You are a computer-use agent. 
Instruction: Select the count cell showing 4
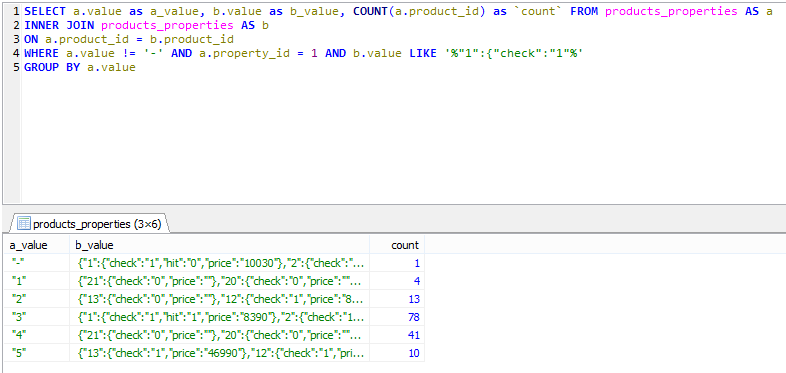(397, 281)
